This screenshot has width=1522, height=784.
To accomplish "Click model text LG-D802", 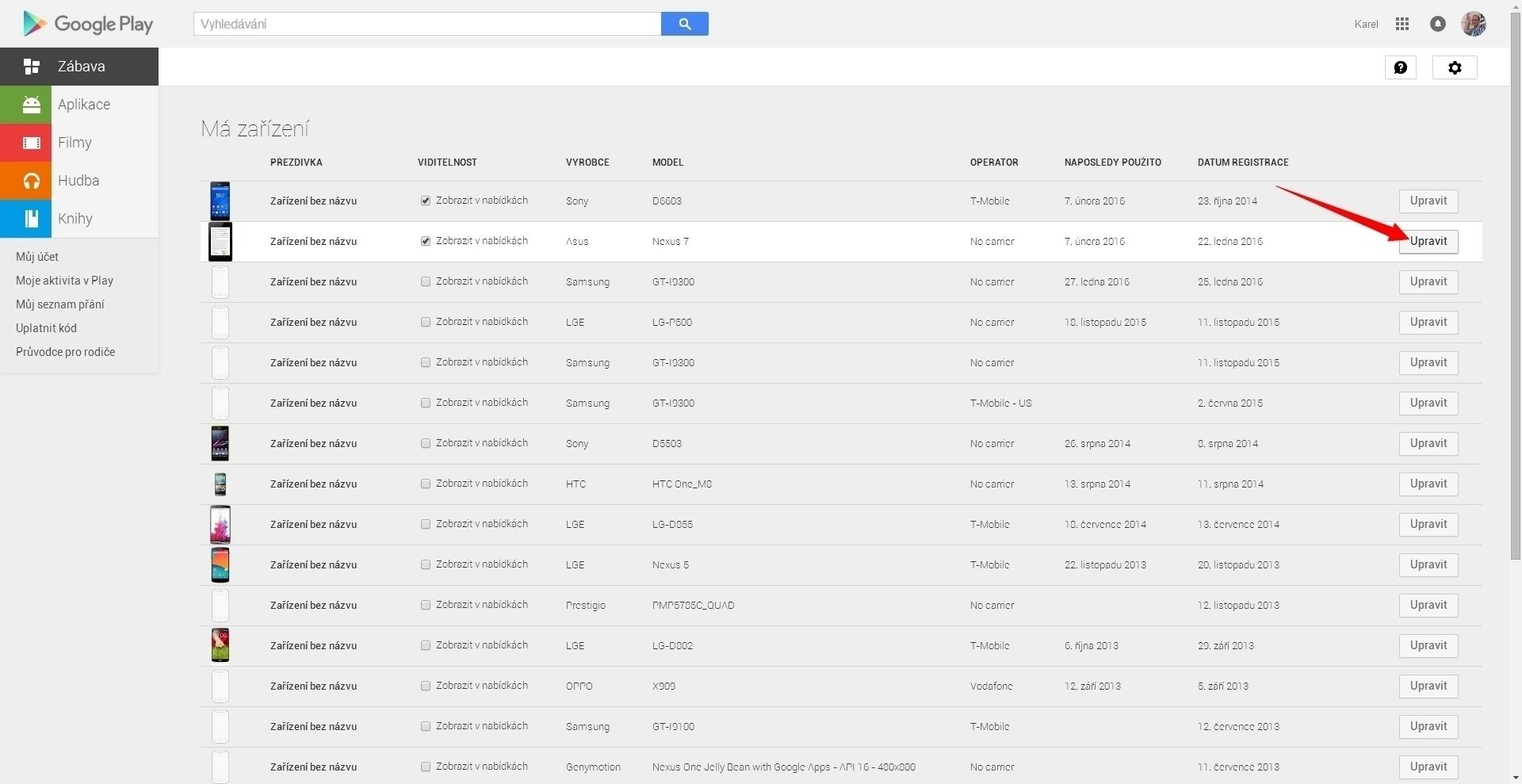I will pyautogui.click(x=672, y=646).
